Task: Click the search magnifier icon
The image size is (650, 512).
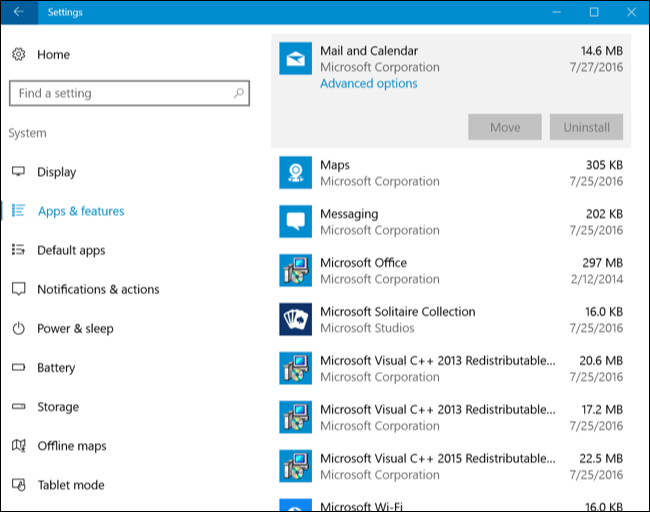Action: (238, 94)
